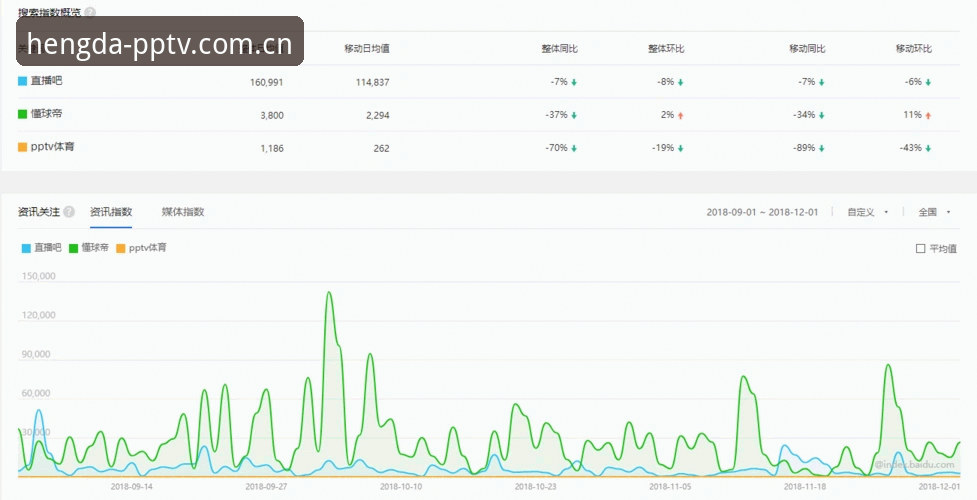The width and height of the screenshot is (977, 500).
Task: Click the blue swatch beside 直播吧 table row
Action: 22,81
